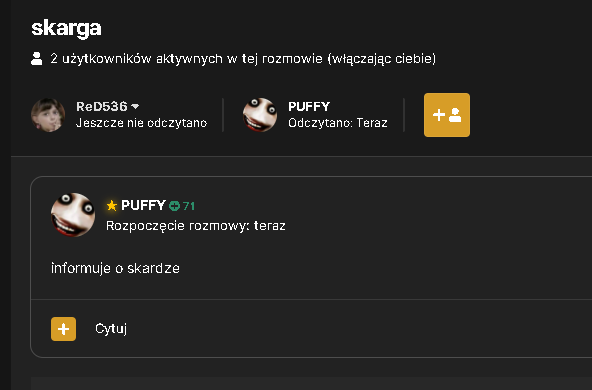Image resolution: width=592 pixels, height=390 pixels.
Task: Click the orange plus multiquote button
Action: 63,329
